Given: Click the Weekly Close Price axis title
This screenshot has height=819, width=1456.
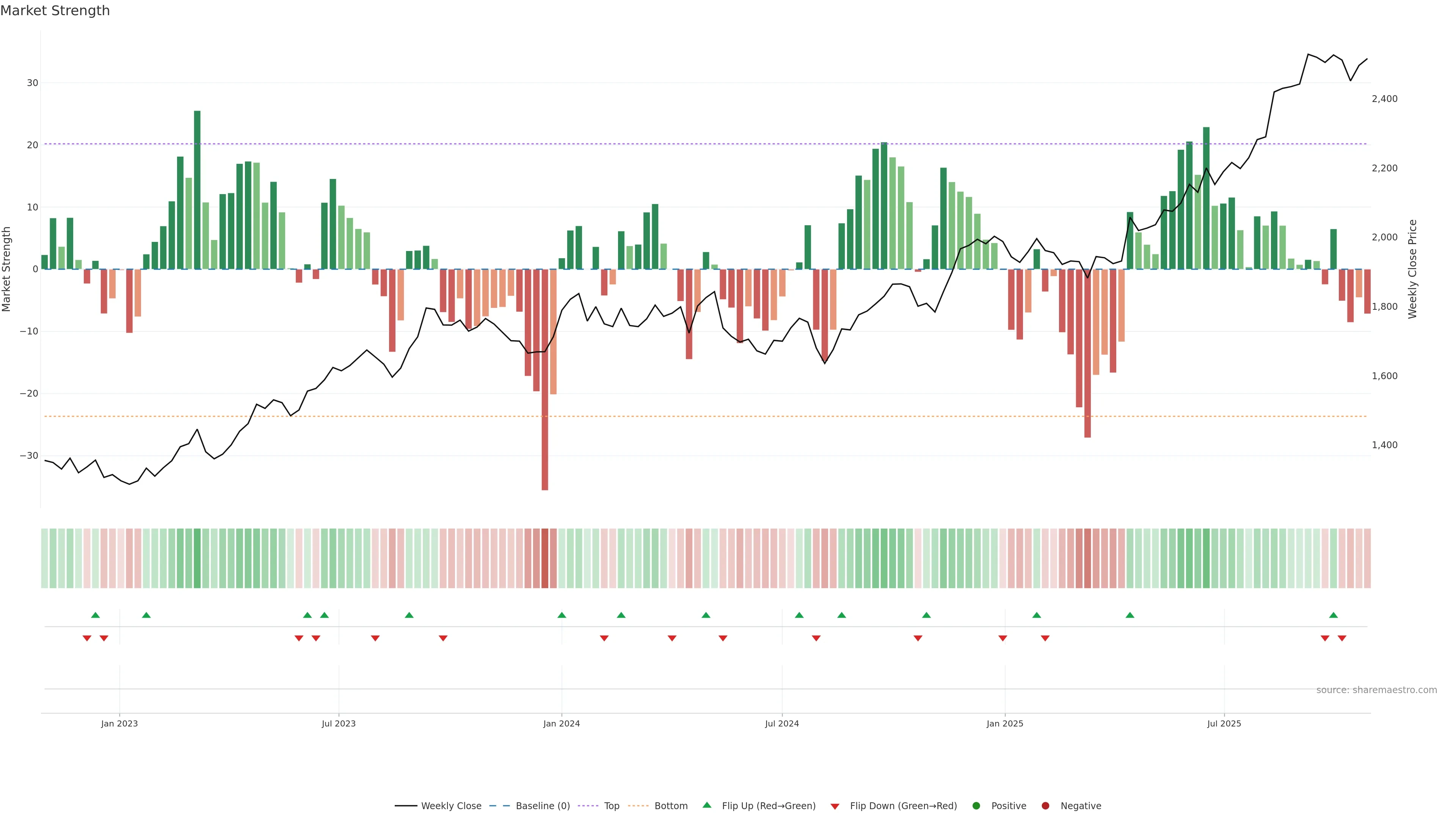Looking at the screenshot, I should [x=1412, y=269].
